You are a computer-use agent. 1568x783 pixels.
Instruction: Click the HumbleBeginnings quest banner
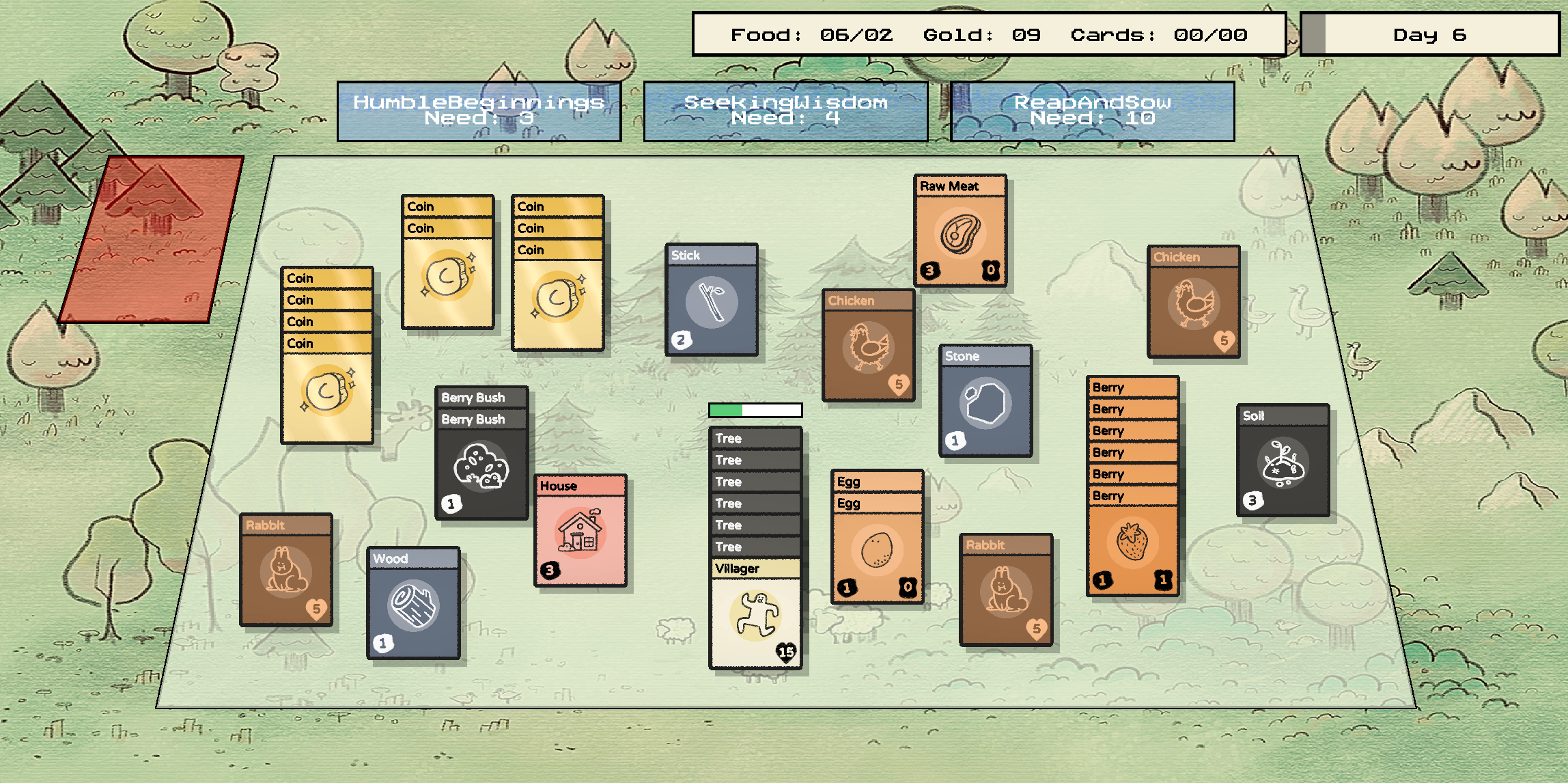pyautogui.click(x=479, y=111)
